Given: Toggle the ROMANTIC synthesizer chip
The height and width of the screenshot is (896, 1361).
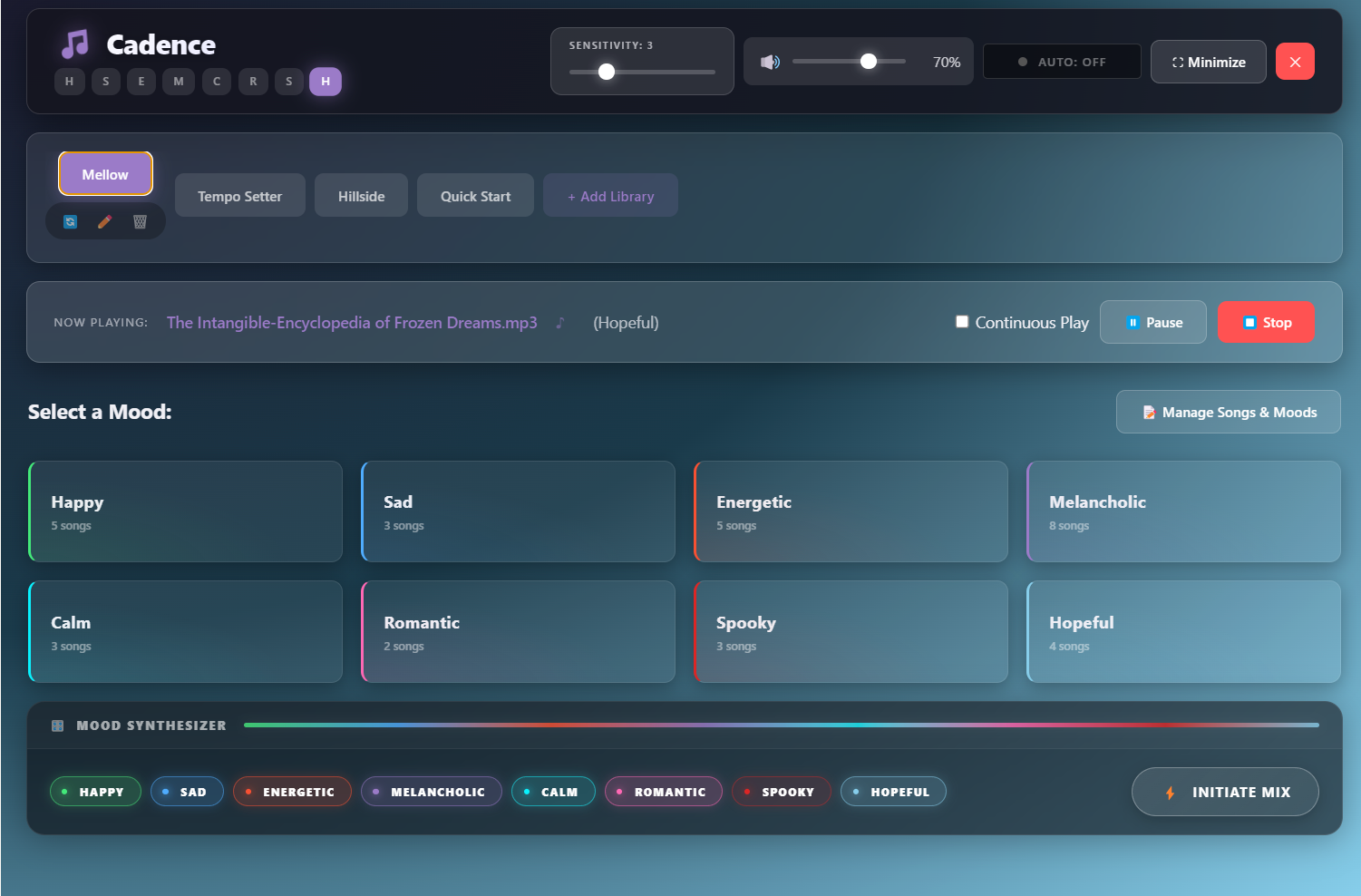Looking at the screenshot, I should [x=664, y=792].
